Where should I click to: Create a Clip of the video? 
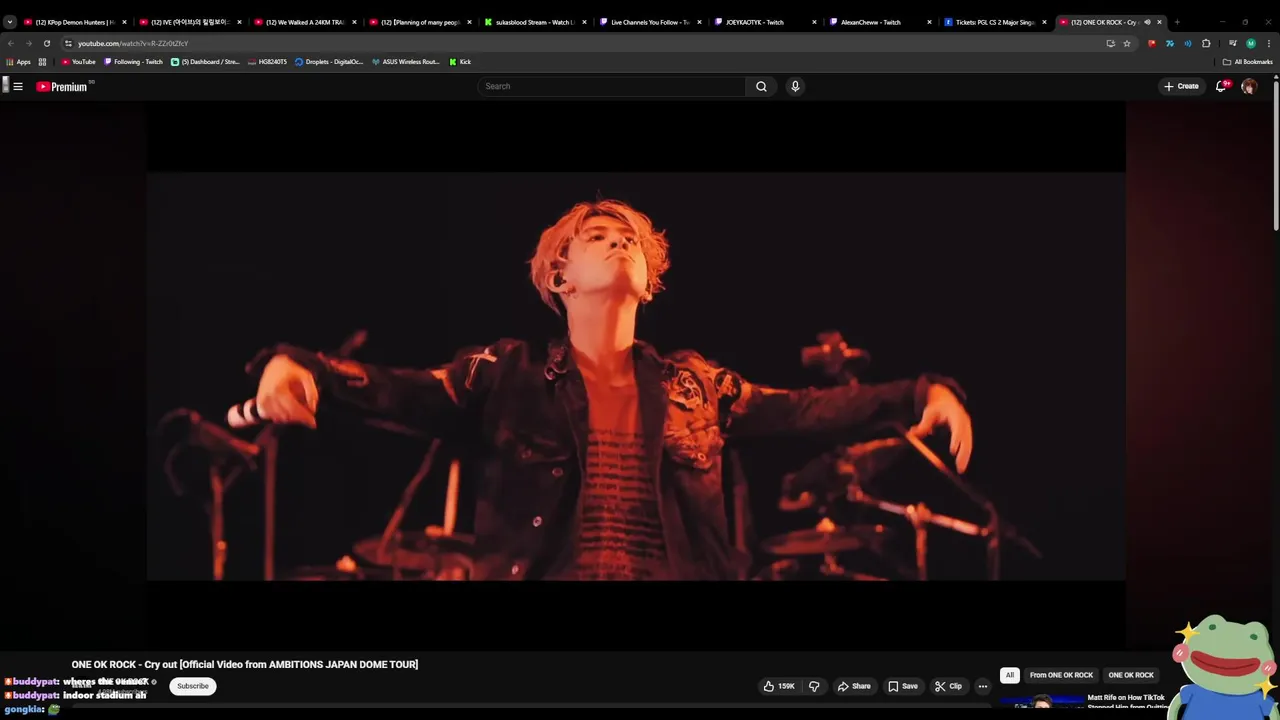948,686
